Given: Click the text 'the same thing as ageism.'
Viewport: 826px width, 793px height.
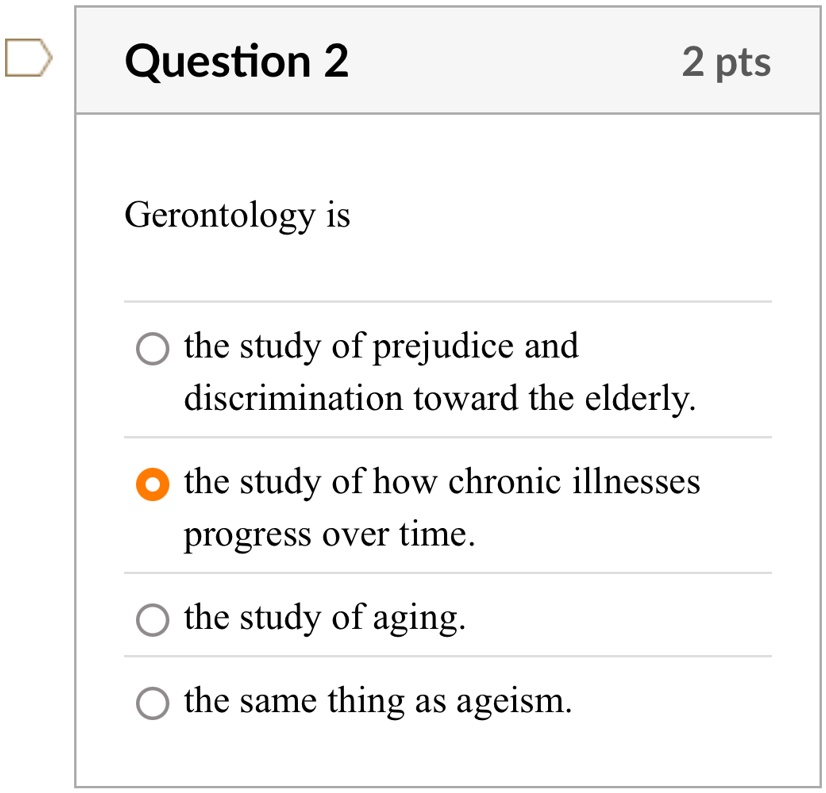Looking at the screenshot, I should pos(378,702).
